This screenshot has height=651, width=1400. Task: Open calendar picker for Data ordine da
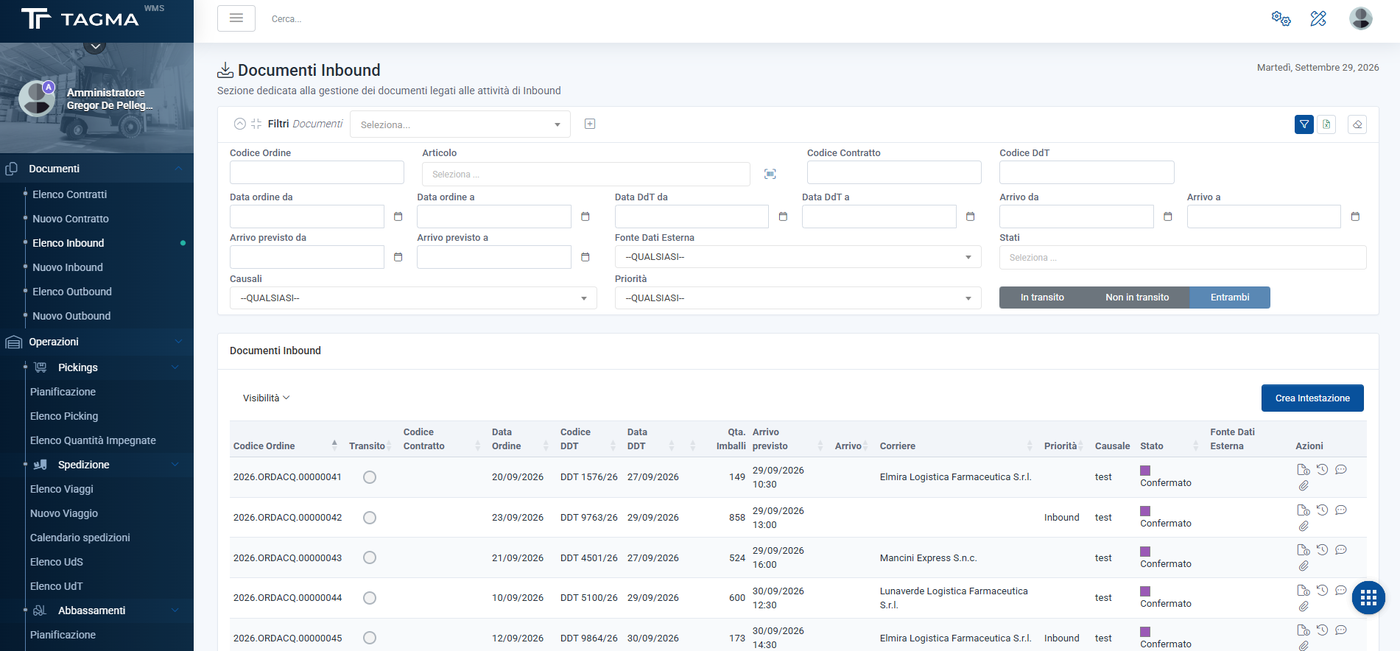point(398,216)
